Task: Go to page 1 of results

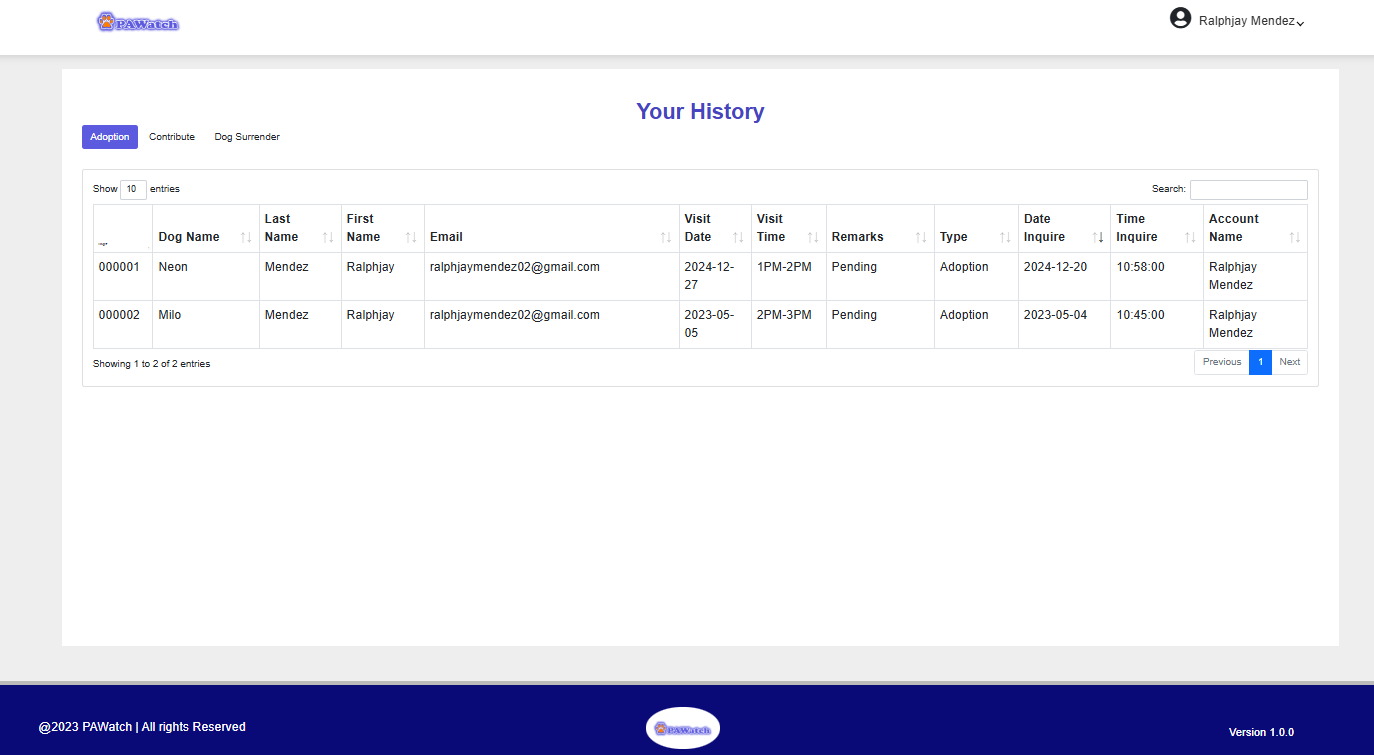Action: point(1260,362)
